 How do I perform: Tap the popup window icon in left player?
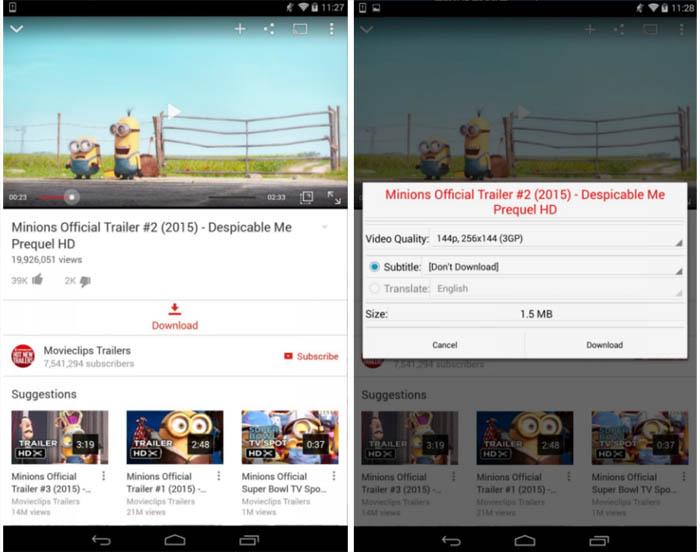click(x=307, y=197)
